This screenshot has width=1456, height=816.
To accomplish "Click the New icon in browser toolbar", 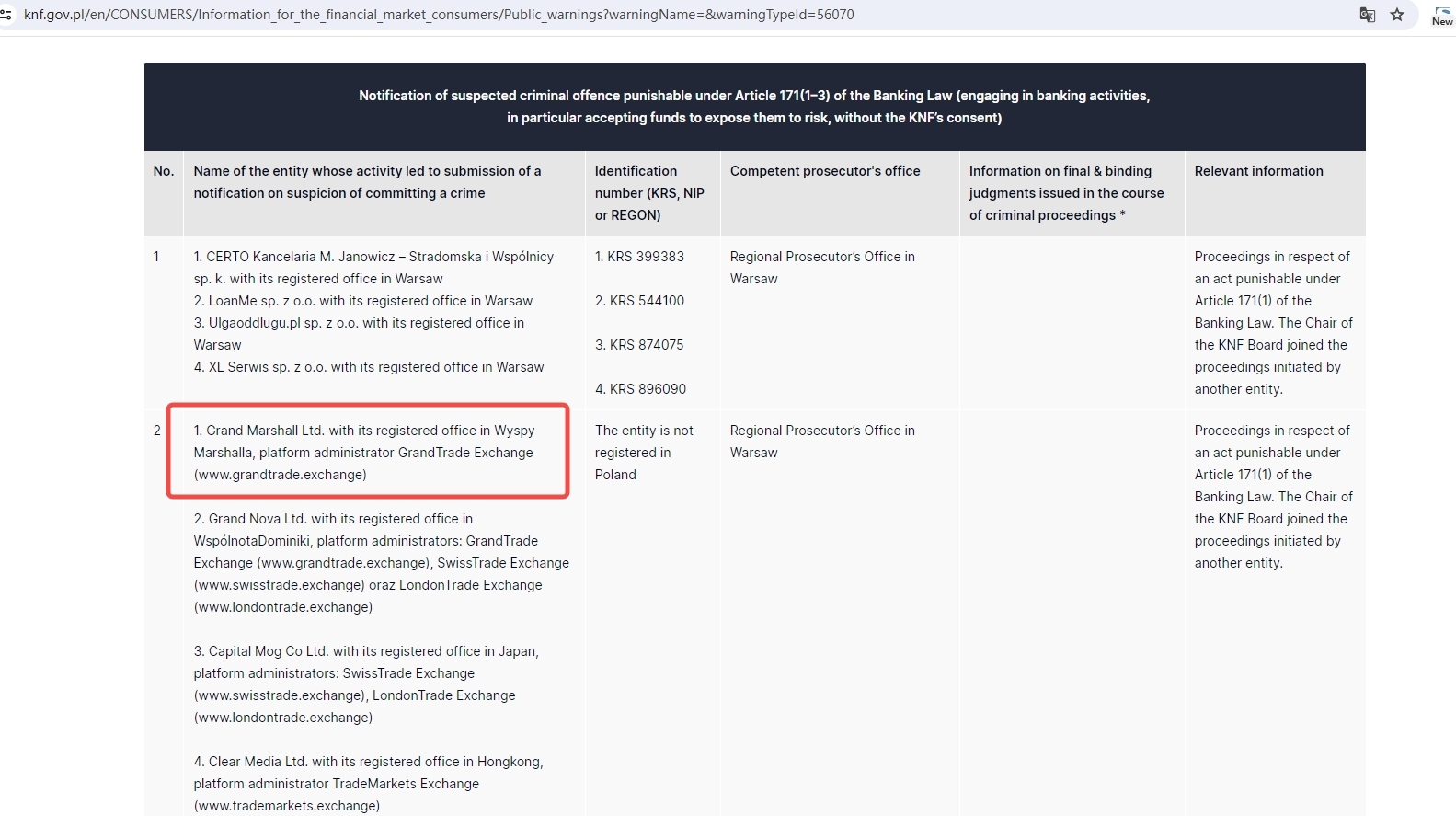I will [1441, 15].
